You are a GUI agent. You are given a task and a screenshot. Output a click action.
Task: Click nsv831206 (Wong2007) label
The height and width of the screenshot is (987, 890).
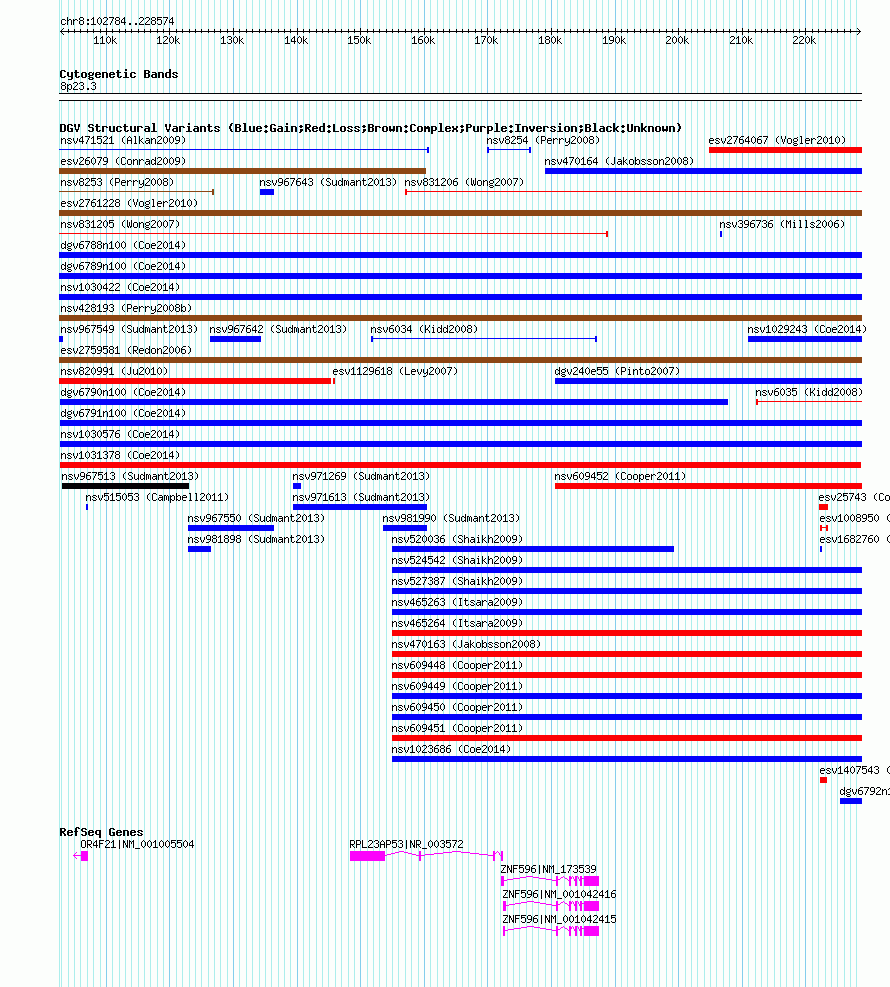coord(464,183)
